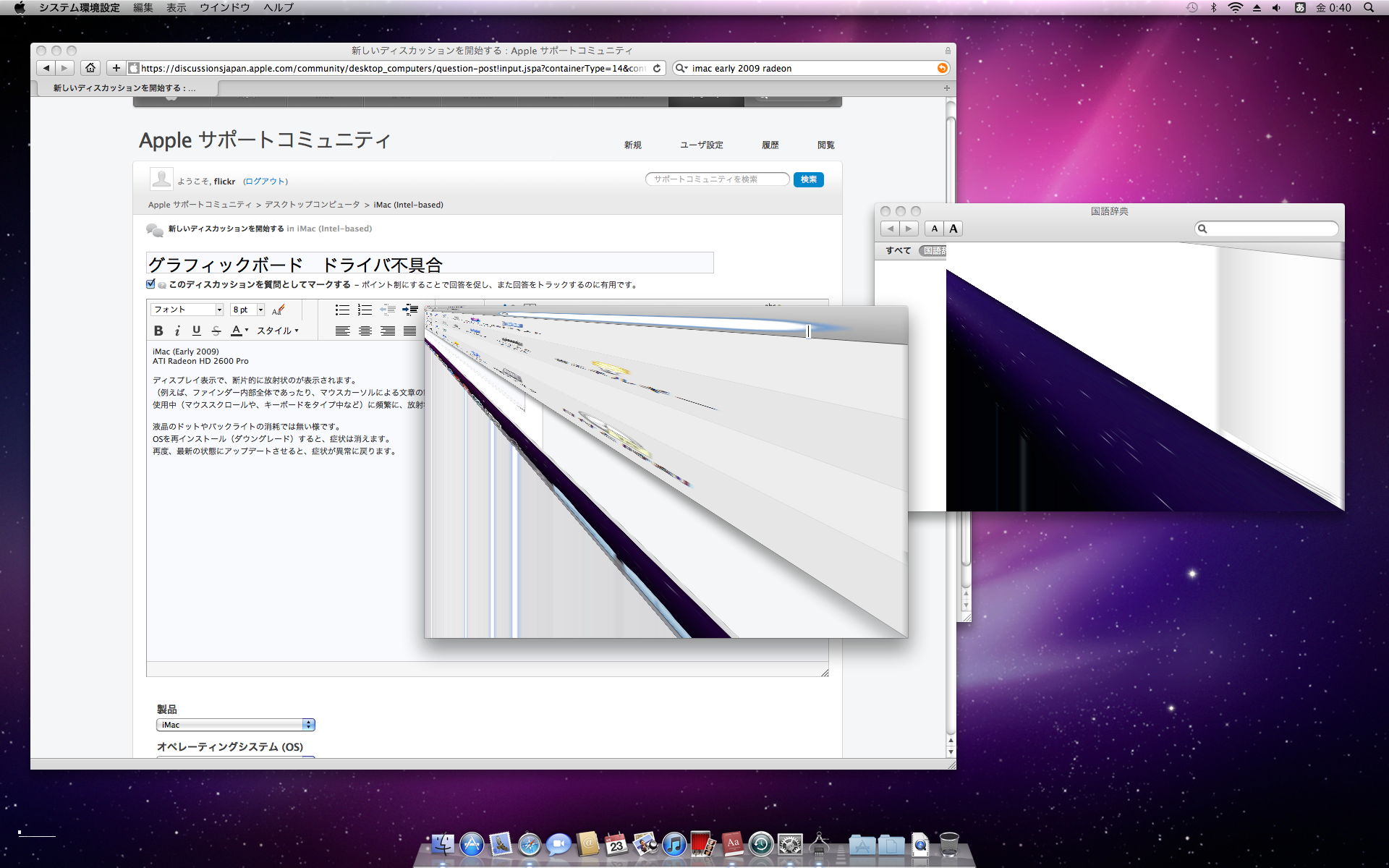The height and width of the screenshot is (868, 1389).
Task: Toggle bold formatting in the editor
Action: (158, 331)
